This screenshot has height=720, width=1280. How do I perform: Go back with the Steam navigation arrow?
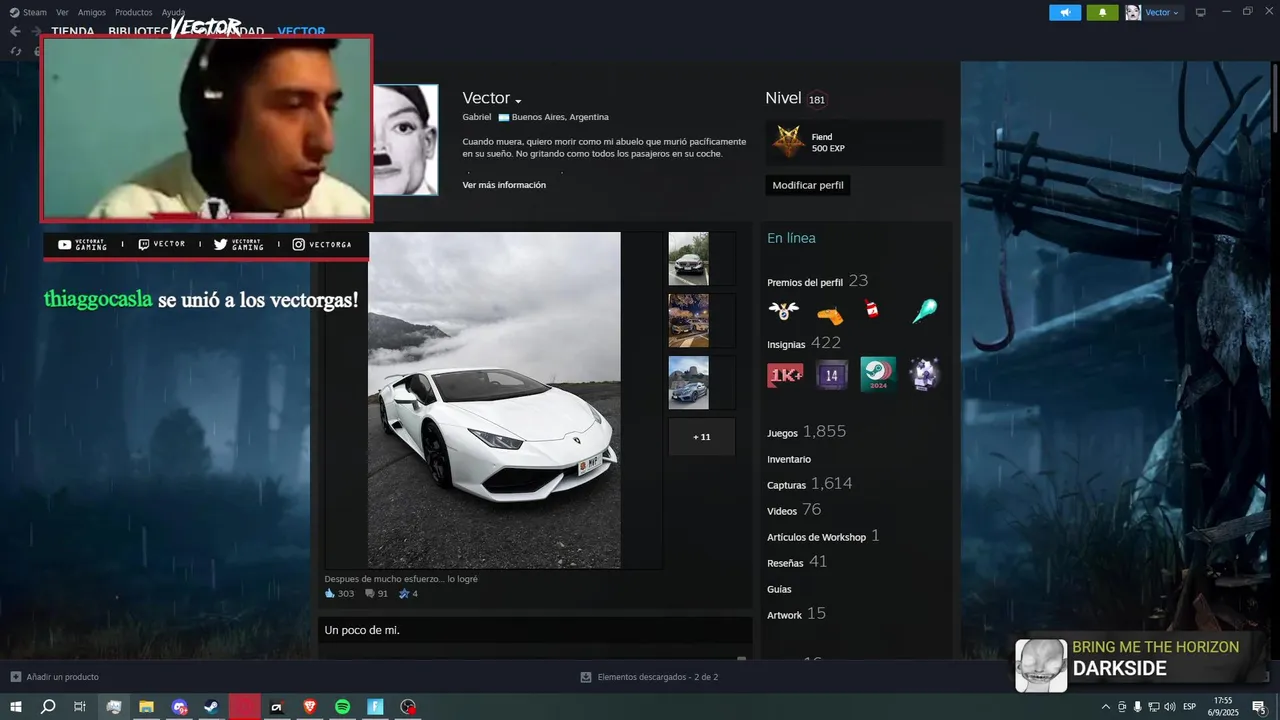[x=15, y=31]
